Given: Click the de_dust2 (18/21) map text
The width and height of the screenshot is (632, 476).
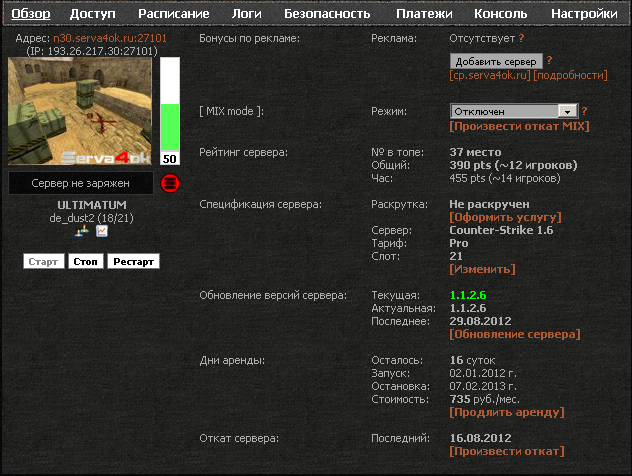Looking at the screenshot, I should 91,218.
